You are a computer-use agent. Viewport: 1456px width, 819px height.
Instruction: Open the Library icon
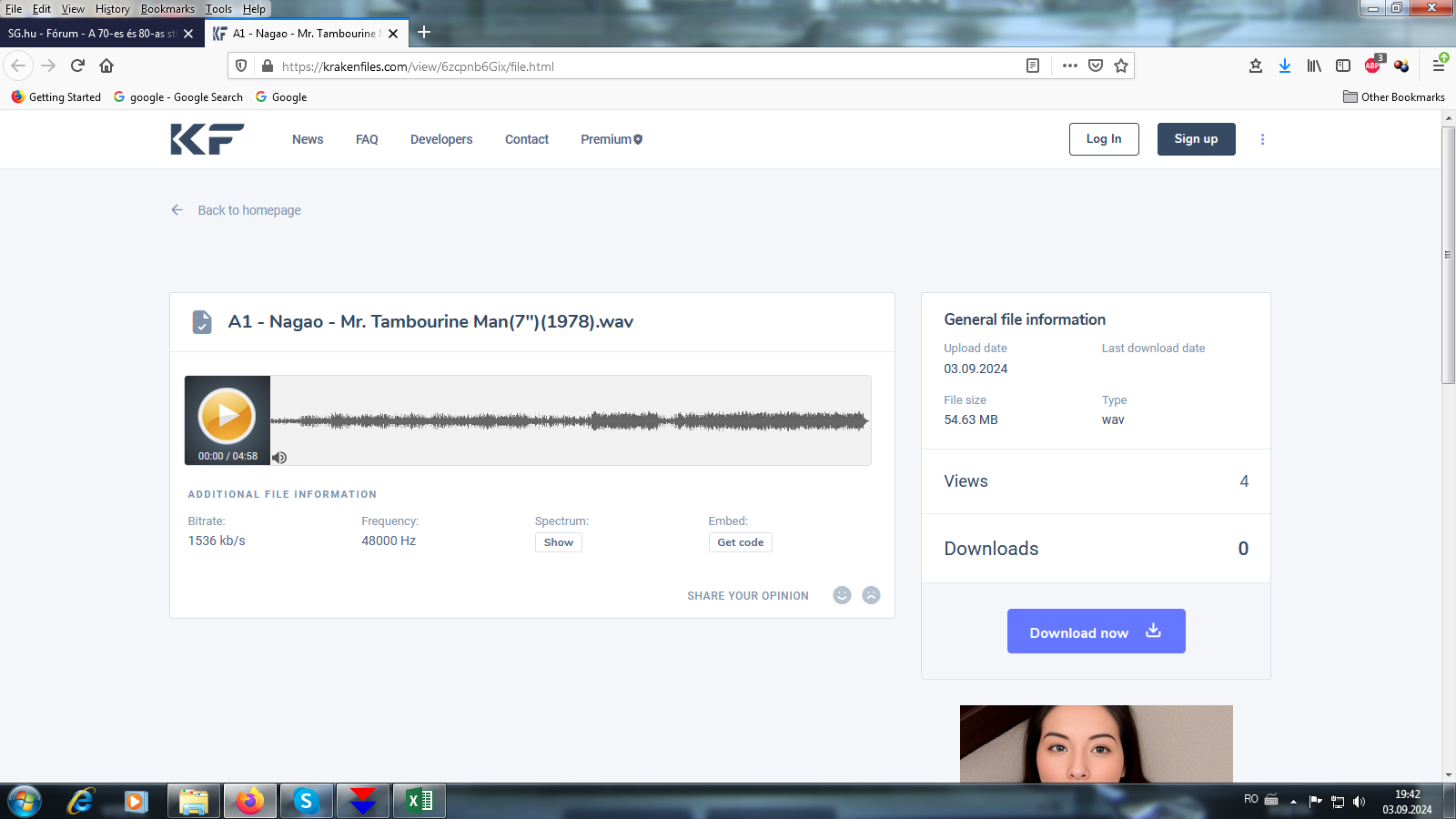tap(1314, 66)
